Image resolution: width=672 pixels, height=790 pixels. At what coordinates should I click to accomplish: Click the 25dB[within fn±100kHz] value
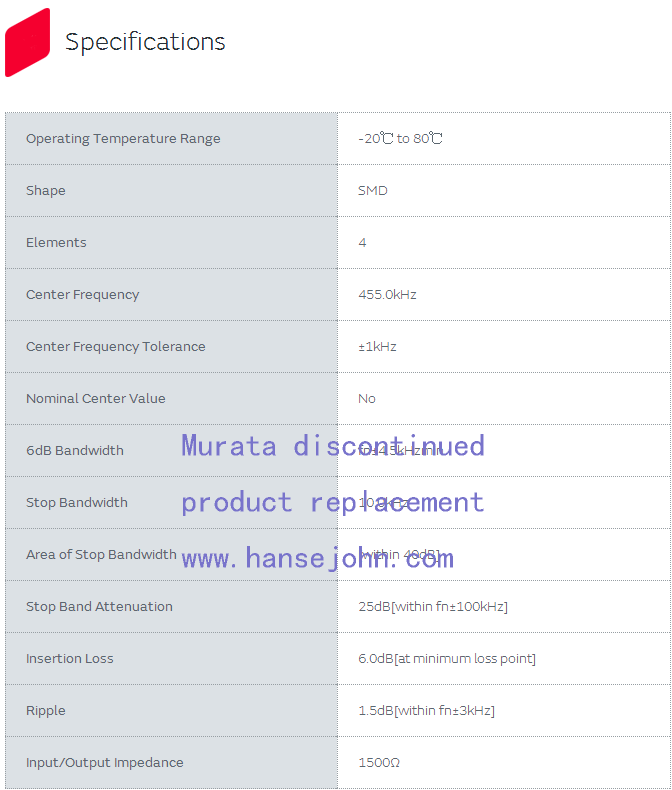(433, 607)
